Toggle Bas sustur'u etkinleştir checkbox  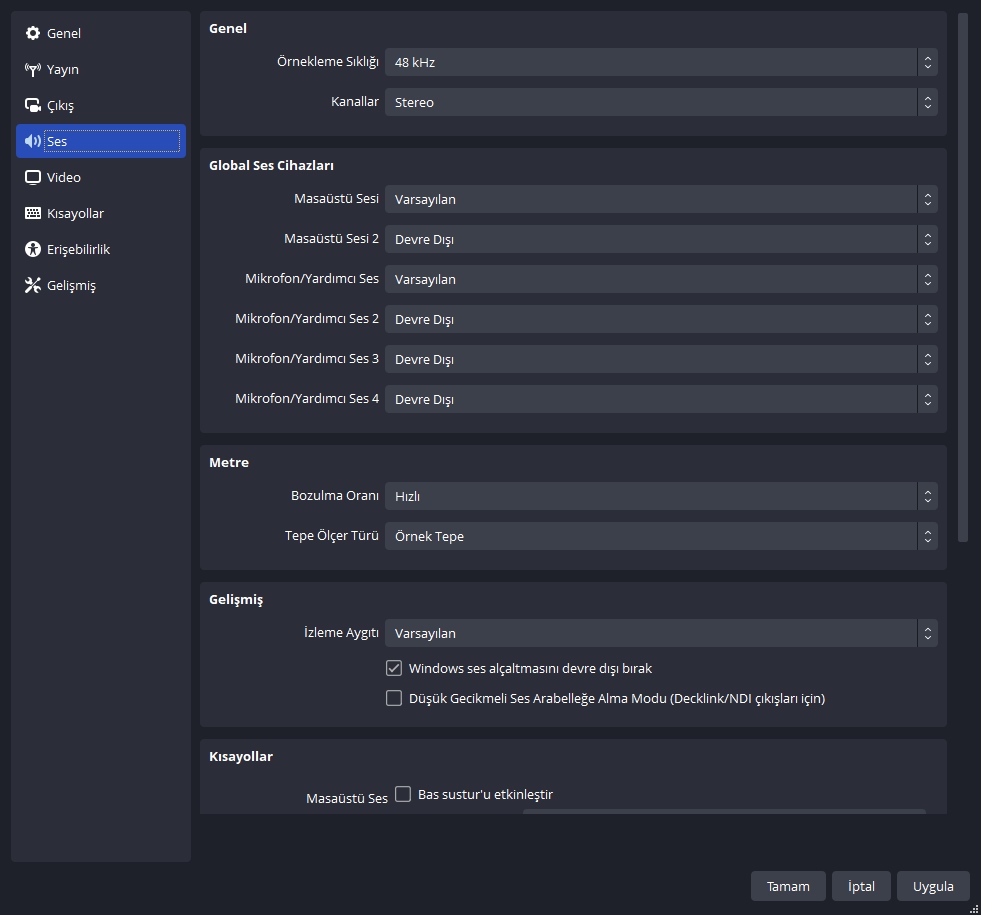[x=403, y=794]
